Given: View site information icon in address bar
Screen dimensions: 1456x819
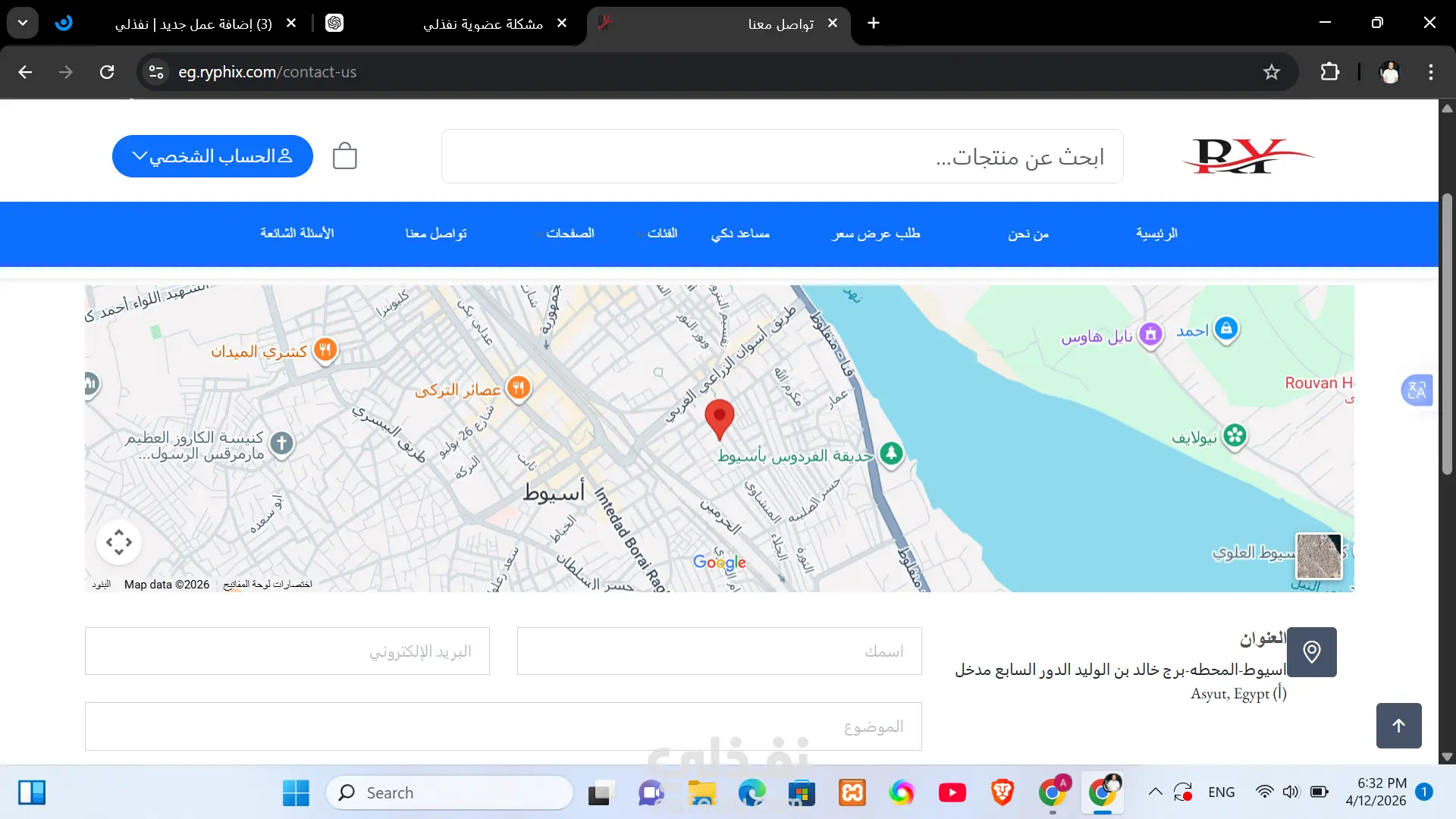Looking at the screenshot, I should pos(156,72).
